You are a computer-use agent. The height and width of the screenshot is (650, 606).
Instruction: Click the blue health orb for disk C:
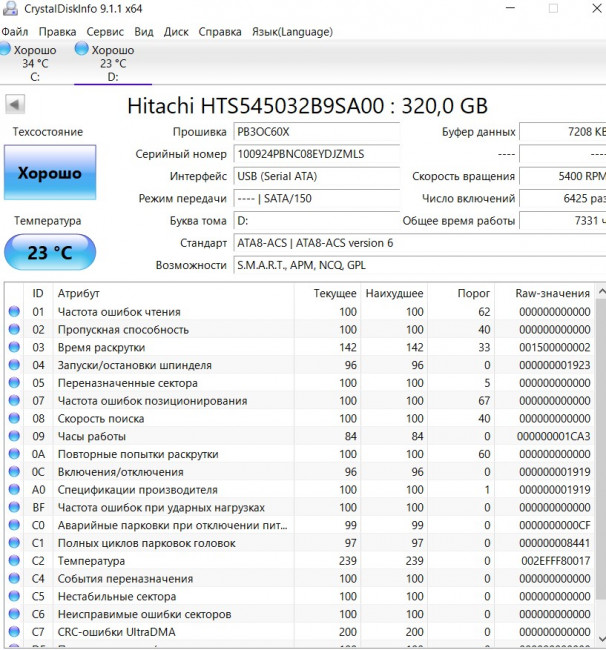tap(5, 49)
